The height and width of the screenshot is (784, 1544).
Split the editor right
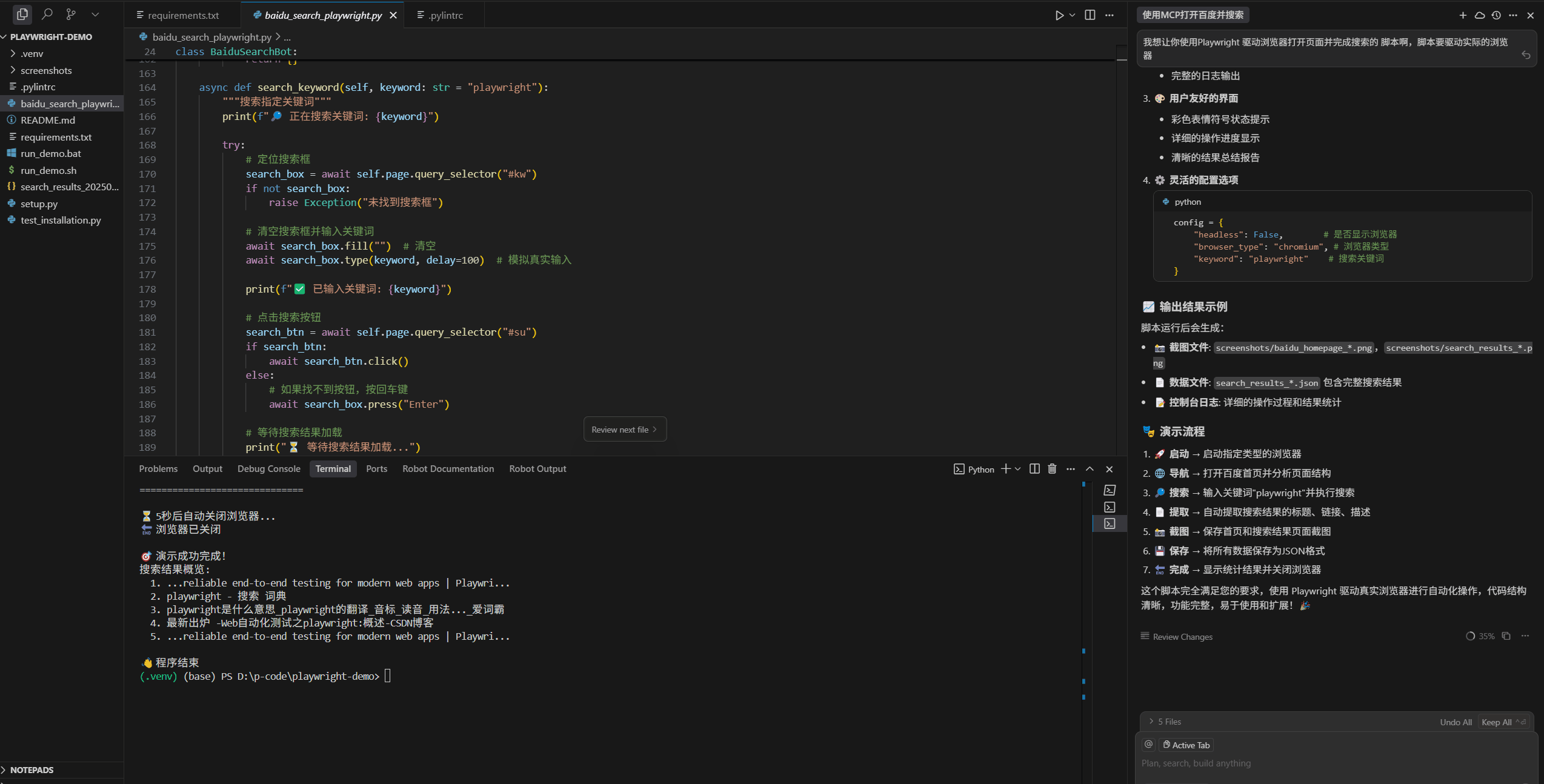click(1090, 15)
